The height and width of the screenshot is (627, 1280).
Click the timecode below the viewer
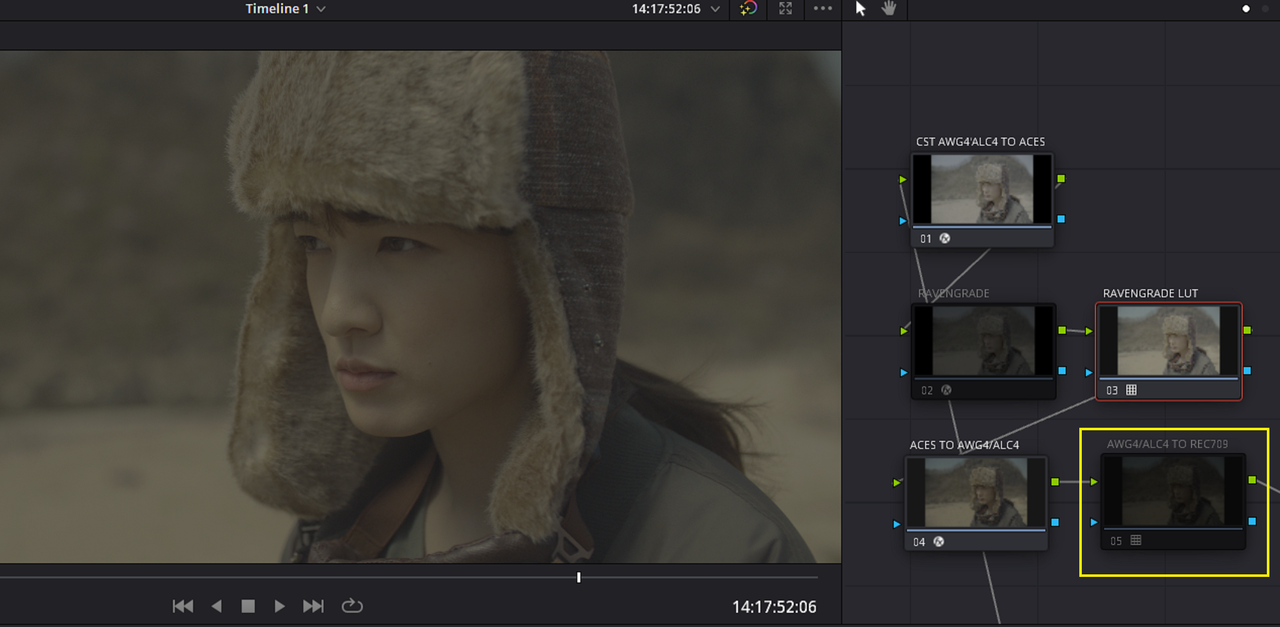tap(774, 607)
